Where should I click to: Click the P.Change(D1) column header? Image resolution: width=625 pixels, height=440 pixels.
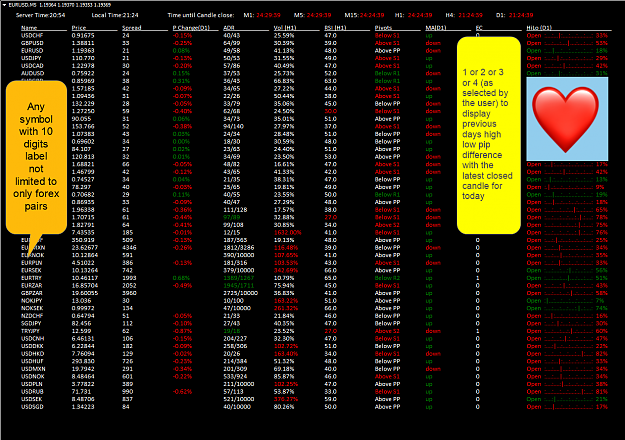191,28
